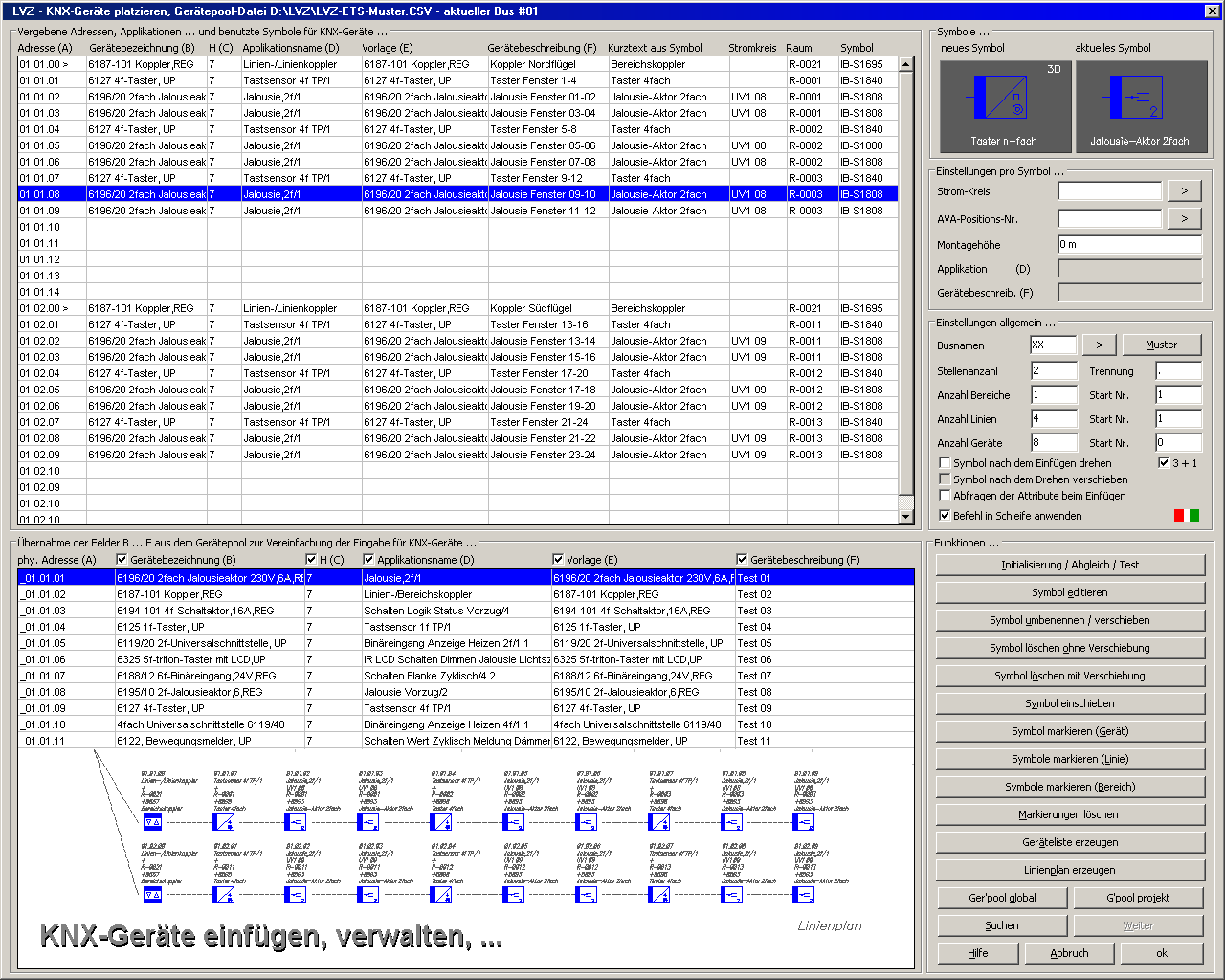Screen dimensions: 1225x980
Task: Select address row 01.02.00 > in the upper table
Action: tap(457, 308)
